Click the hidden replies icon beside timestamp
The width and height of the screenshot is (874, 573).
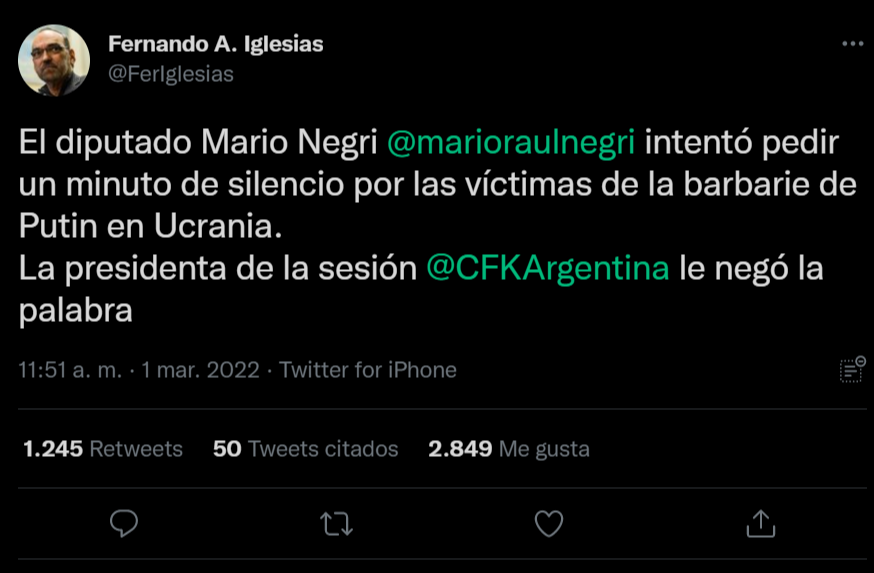(x=852, y=369)
